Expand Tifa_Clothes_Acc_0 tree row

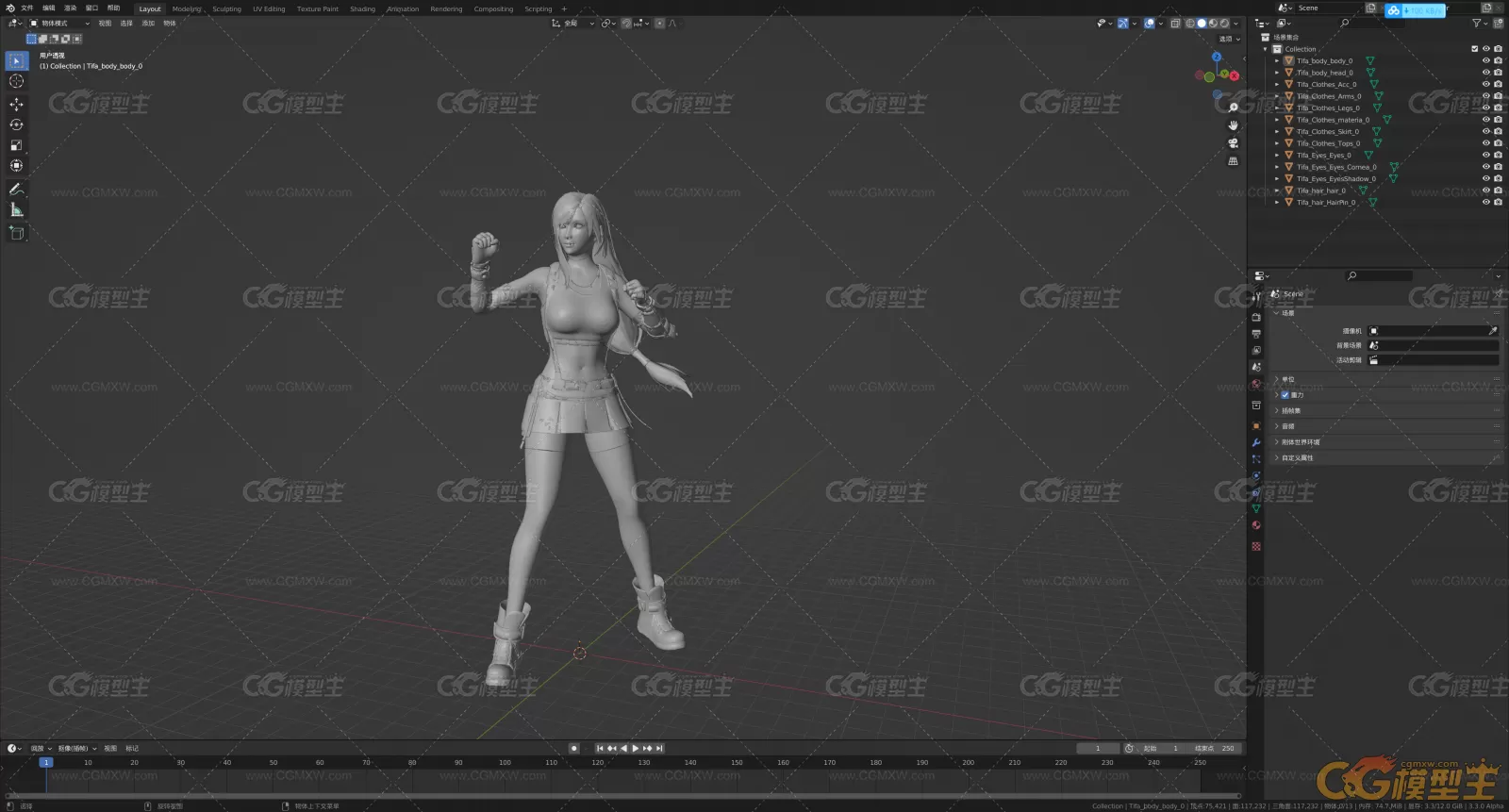1278,84
